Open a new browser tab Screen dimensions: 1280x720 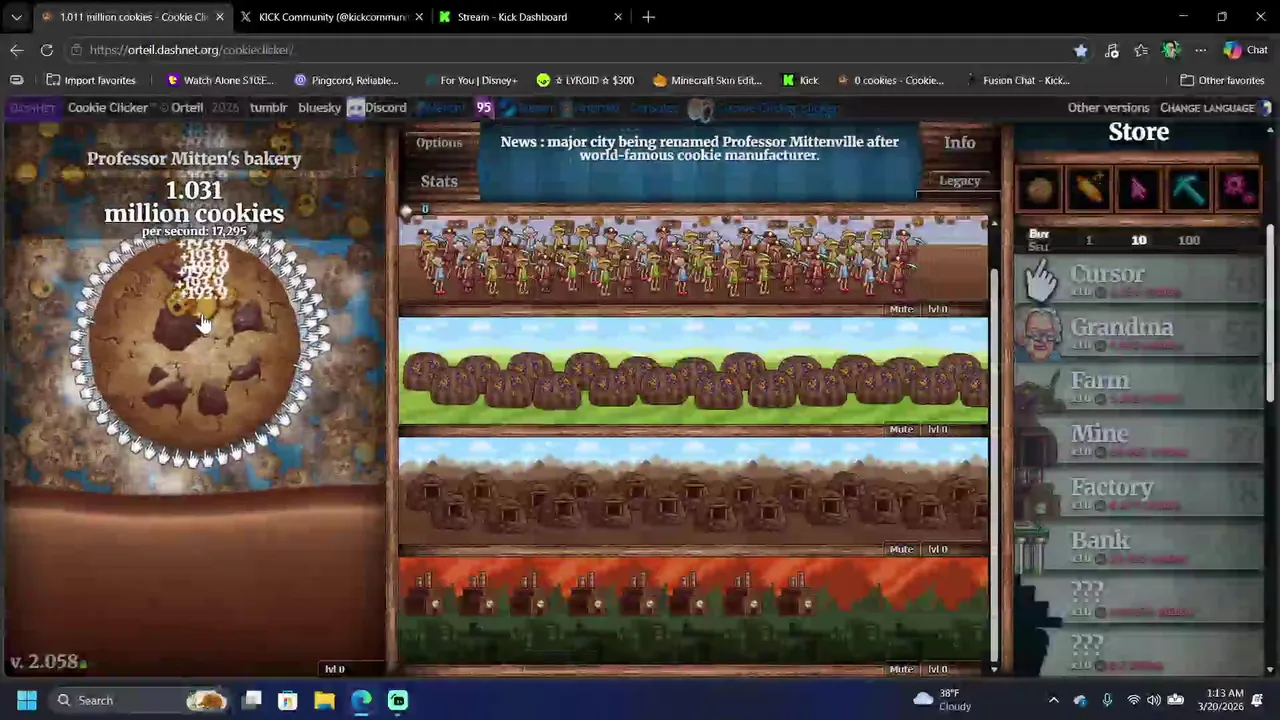pos(648,17)
